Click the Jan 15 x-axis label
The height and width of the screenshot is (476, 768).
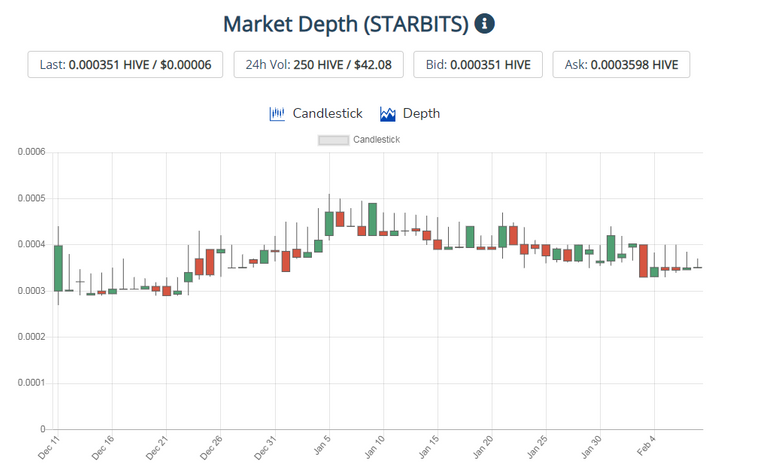429,447
